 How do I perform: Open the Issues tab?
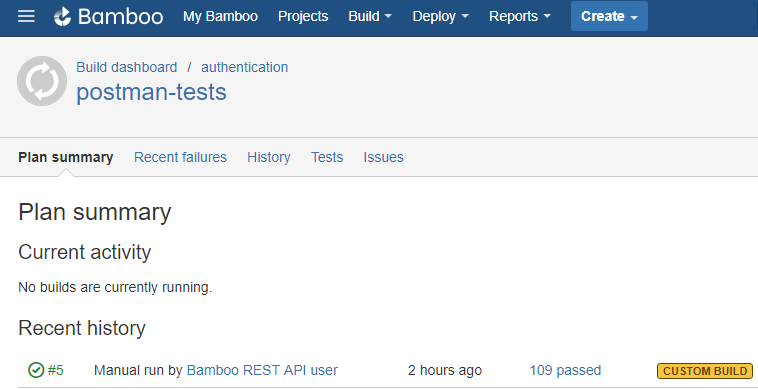click(x=383, y=157)
